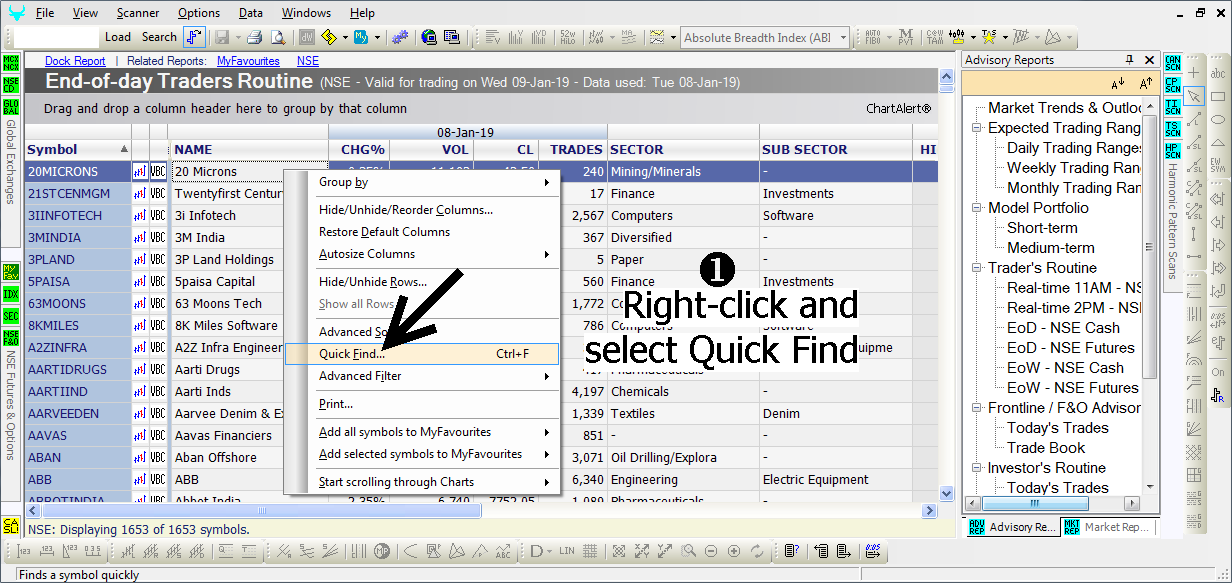
Task: Click the SEC sidebar icon
Action: click(11, 316)
